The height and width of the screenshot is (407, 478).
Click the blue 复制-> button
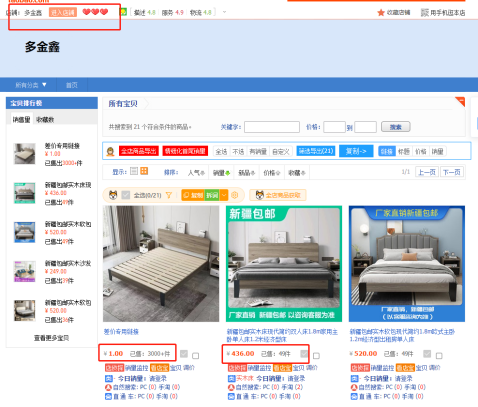[x=356, y=151]
